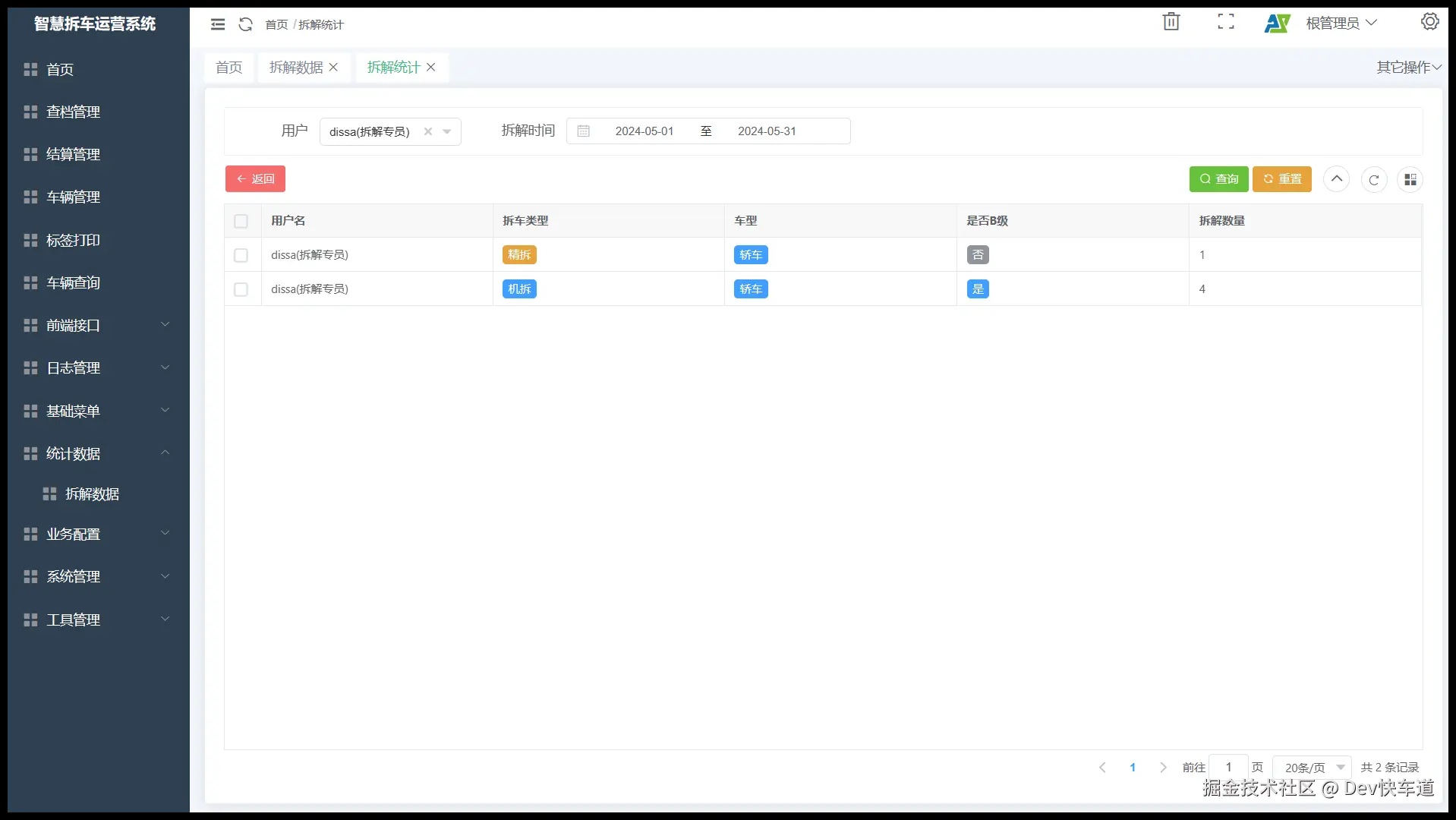Click 首页 in the breadcrumb

coord(276,24)
